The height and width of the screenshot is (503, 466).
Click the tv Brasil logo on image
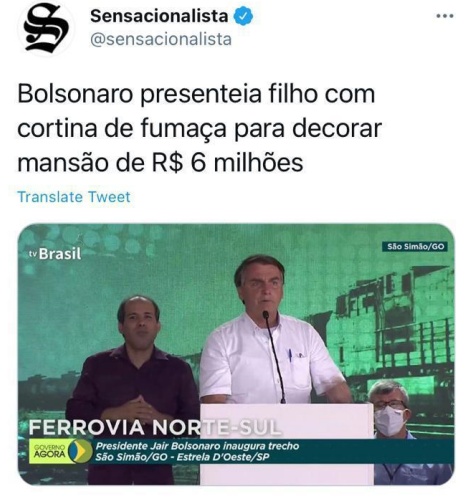pyautogui.click(x=55, y=254)
